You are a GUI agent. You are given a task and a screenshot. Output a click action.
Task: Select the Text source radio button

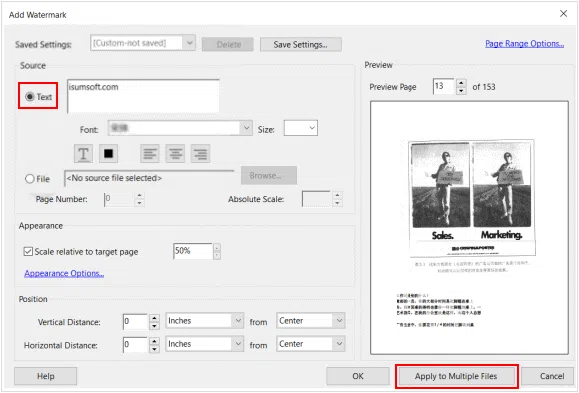point(30,97)
